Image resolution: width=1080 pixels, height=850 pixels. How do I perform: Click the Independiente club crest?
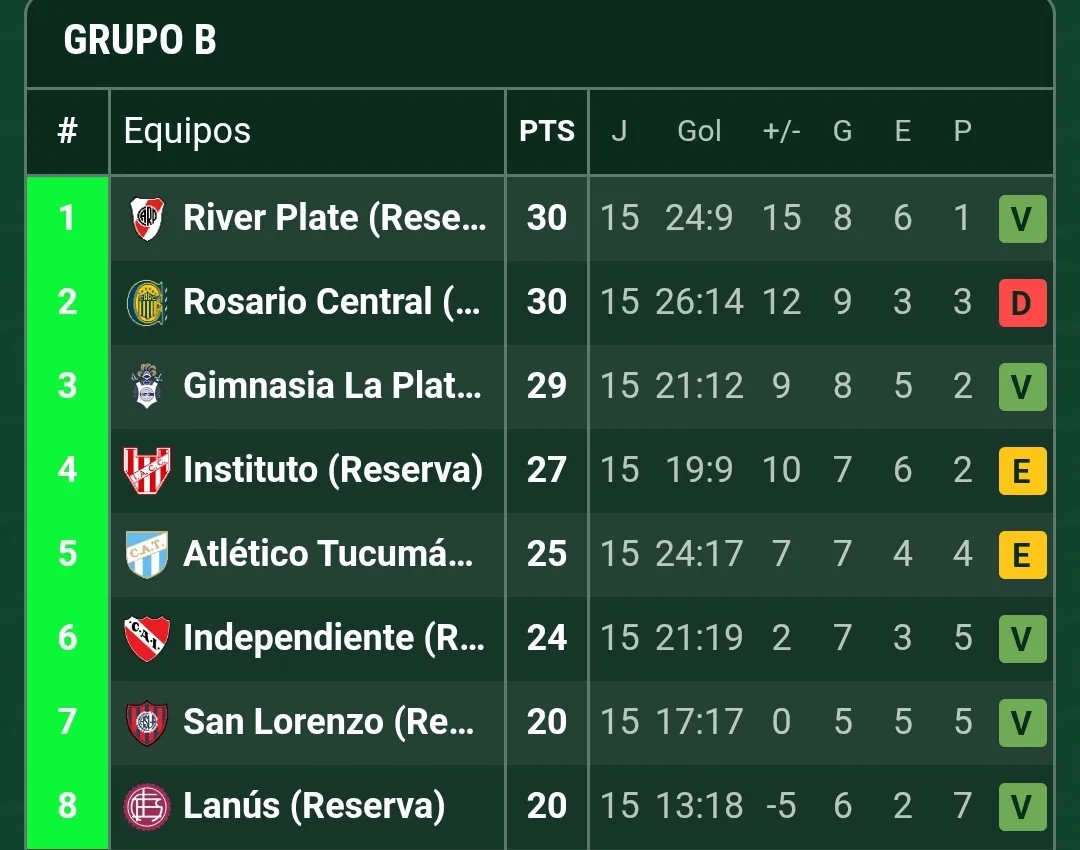pos(147,638)
